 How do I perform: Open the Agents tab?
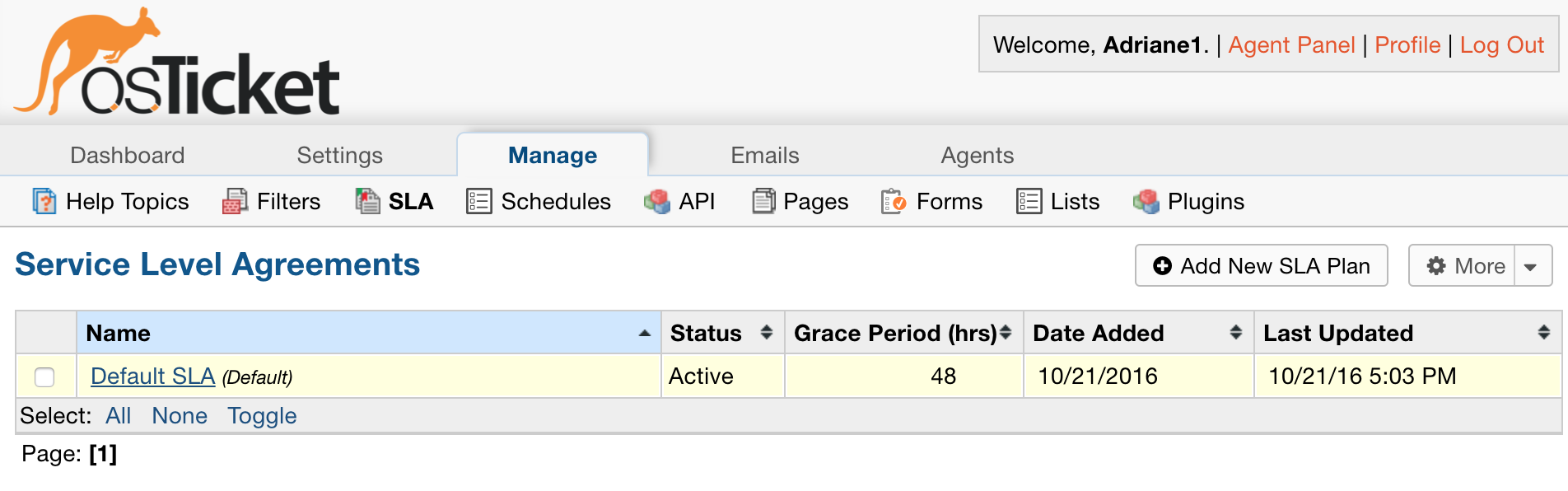point(977,156)
